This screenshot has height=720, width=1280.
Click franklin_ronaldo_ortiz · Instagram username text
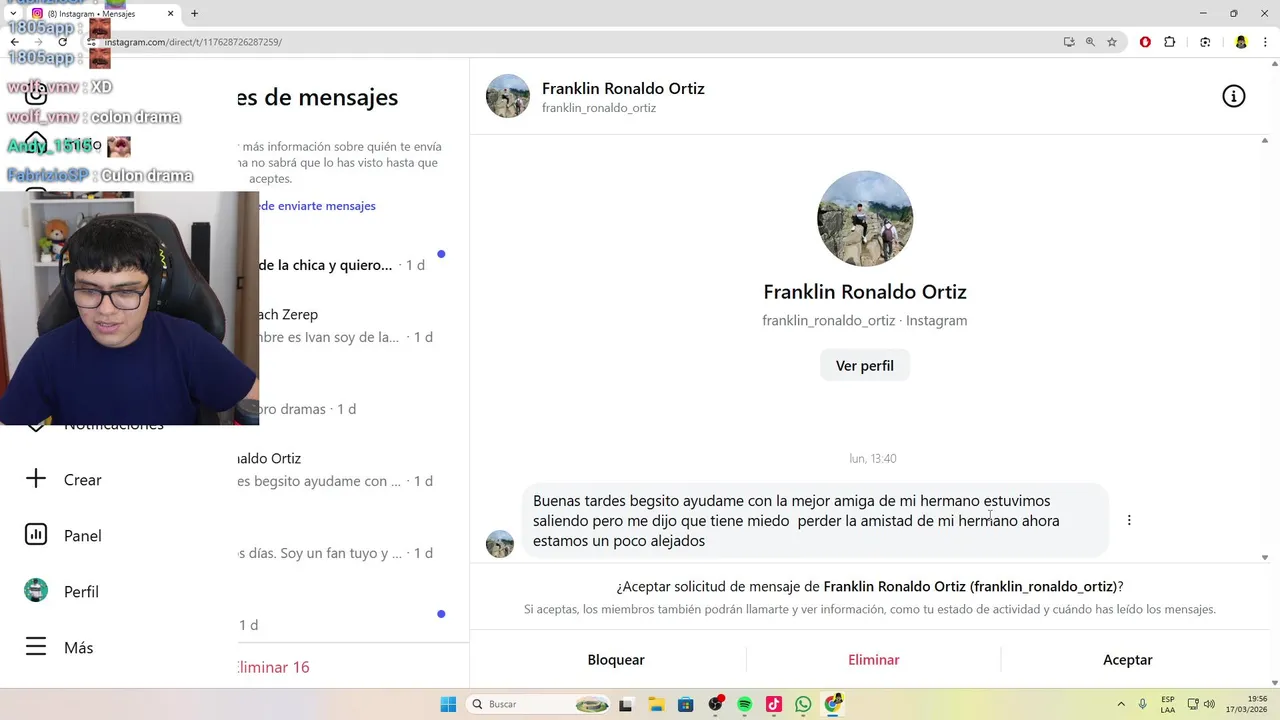[x=865, y=320]
